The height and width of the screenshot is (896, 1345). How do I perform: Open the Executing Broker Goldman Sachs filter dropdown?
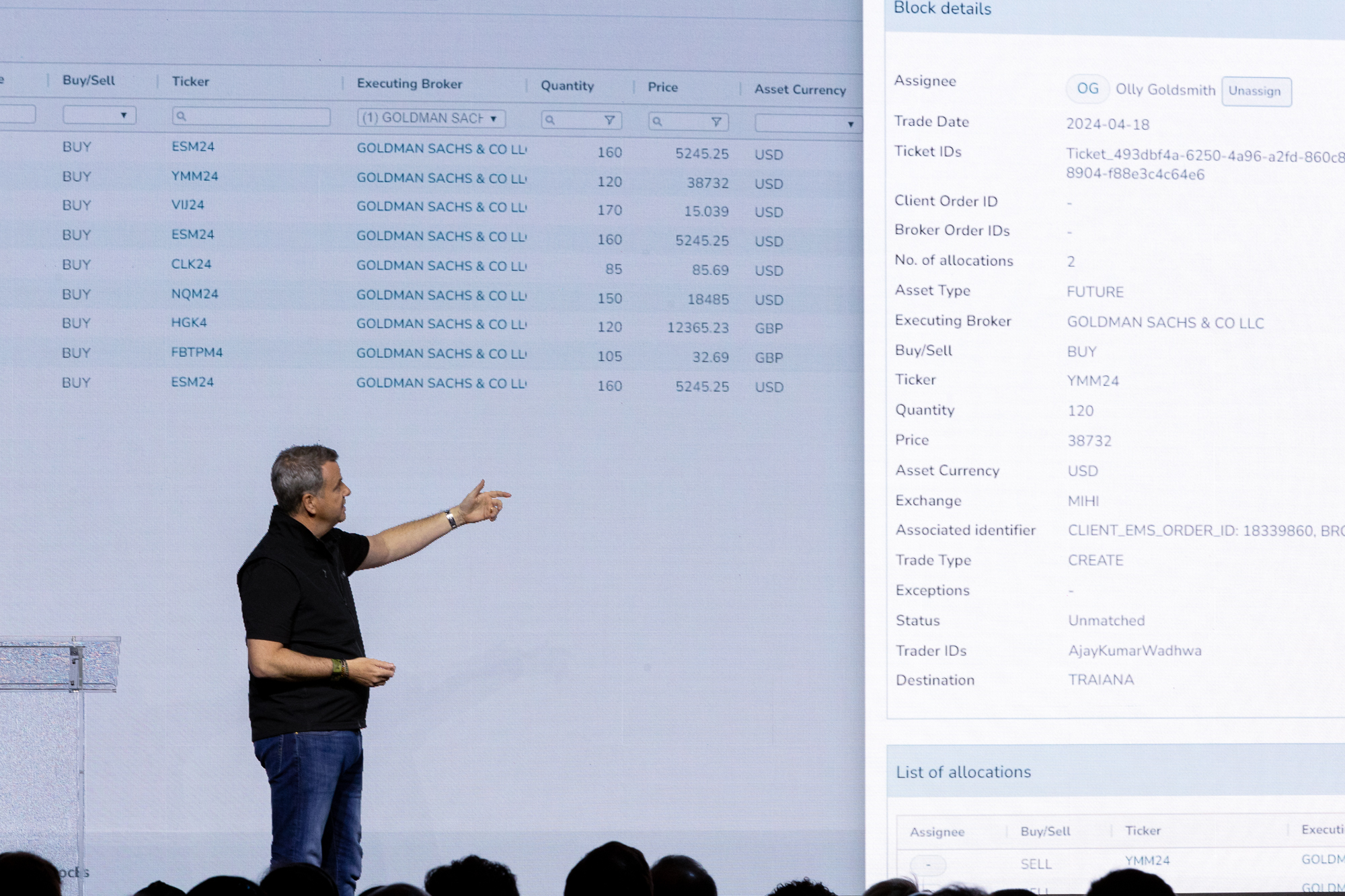pos(431,118)
